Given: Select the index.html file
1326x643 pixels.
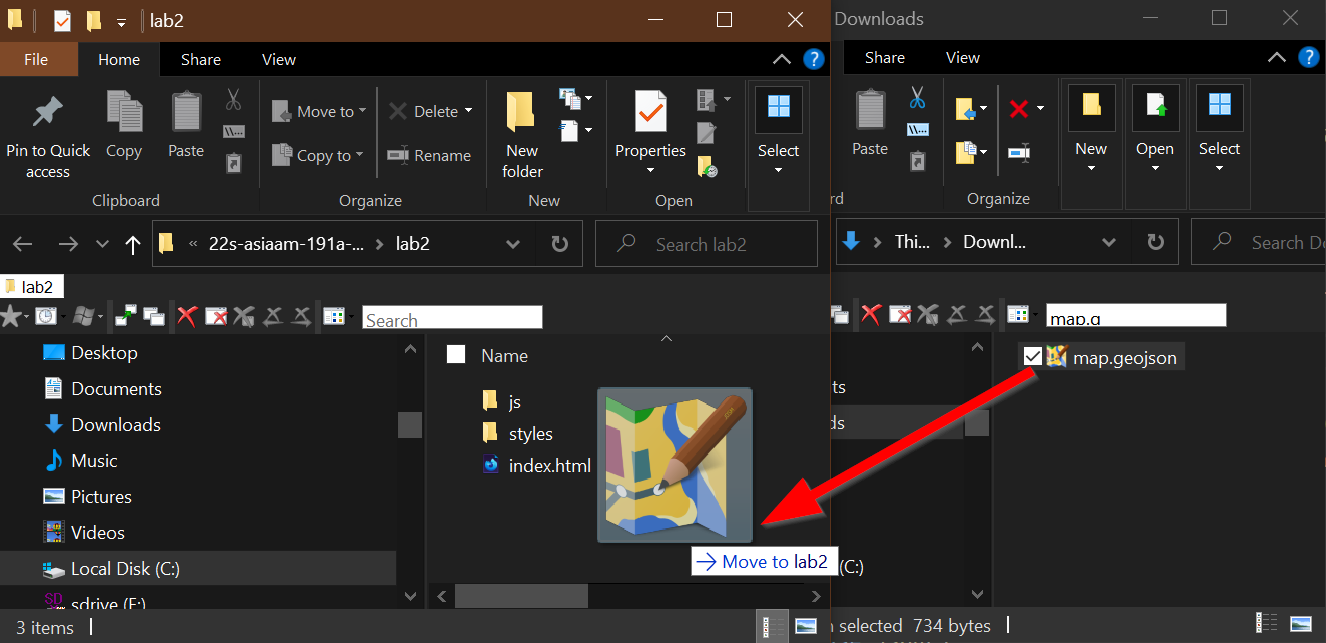Looking at the screenshot, I should point(549,466).
